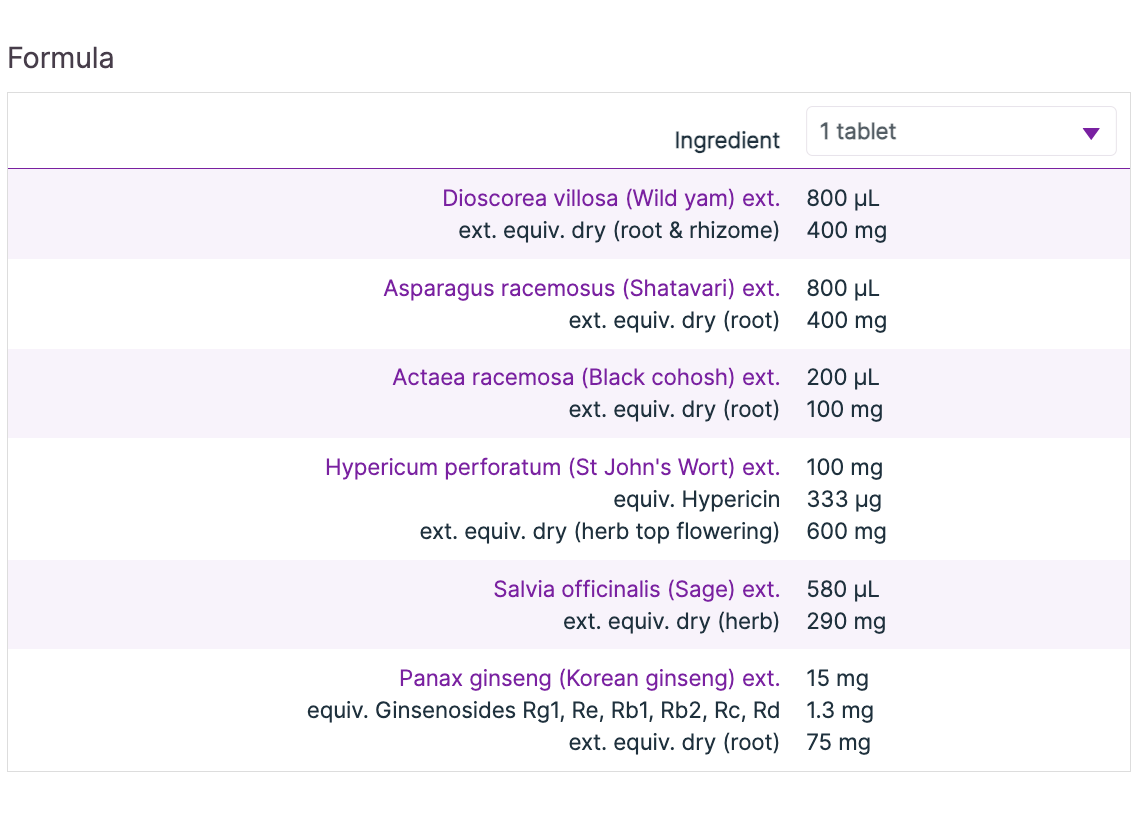Image resolution: width=1136 pixels, height=834 pixels.
Task: Click the equiv. Hypericin row label
Action: tap(696, 499)
